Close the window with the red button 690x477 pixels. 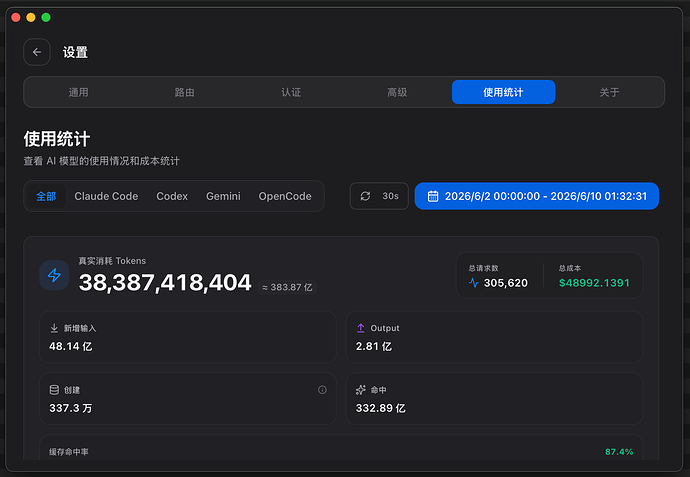(x=16, y=17)
